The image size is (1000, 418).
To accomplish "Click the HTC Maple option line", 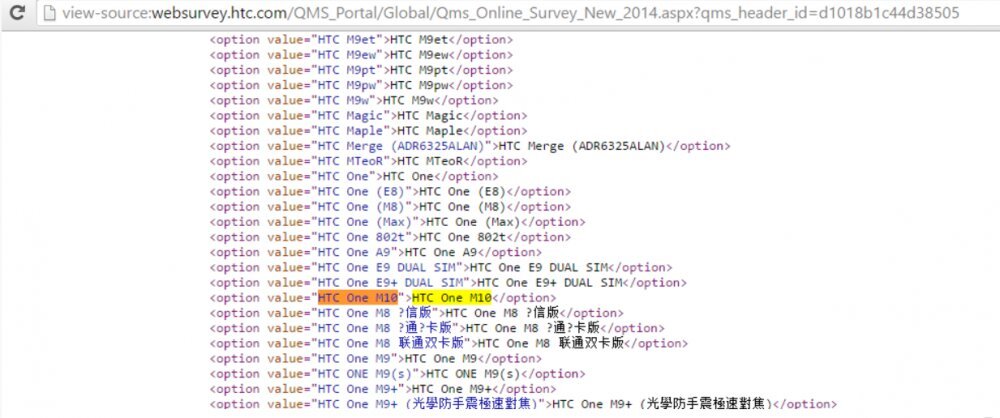I will click(x=368, y=131).
